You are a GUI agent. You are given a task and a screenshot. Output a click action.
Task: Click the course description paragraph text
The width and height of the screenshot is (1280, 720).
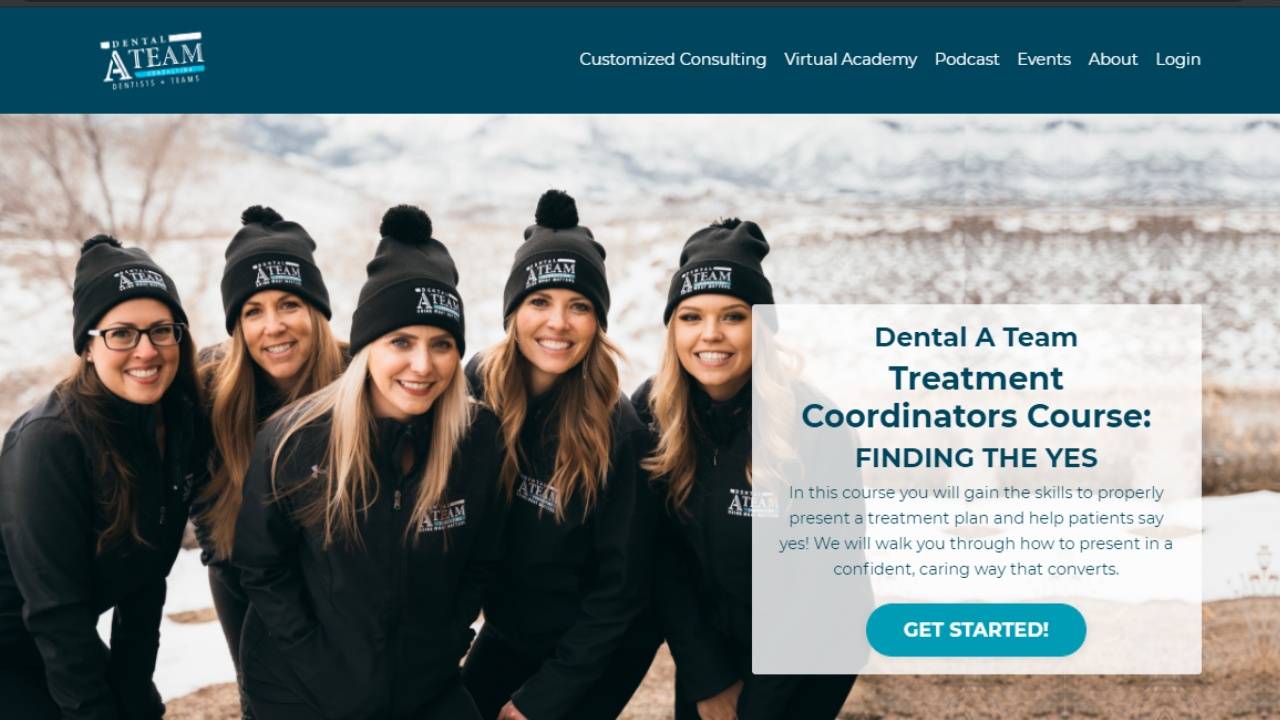click(976, 531)
